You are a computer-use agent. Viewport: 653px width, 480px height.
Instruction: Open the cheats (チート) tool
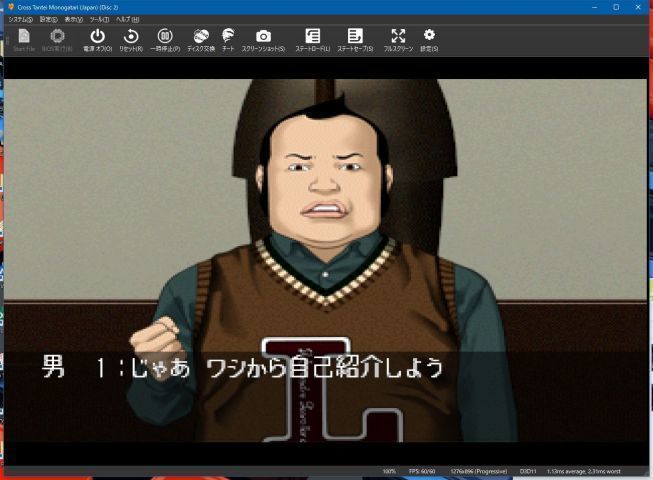tap(228, 40)
